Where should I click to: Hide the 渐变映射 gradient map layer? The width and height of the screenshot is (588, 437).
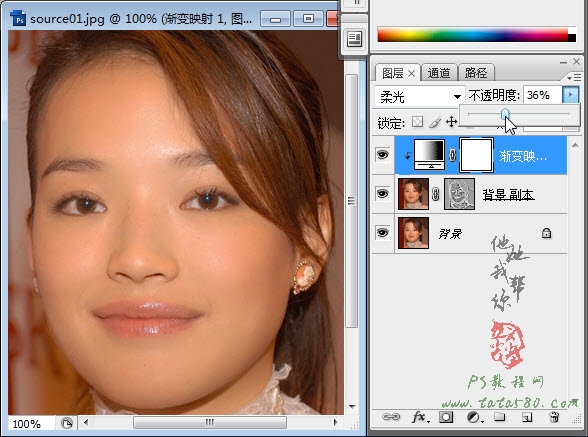(382, 154)
